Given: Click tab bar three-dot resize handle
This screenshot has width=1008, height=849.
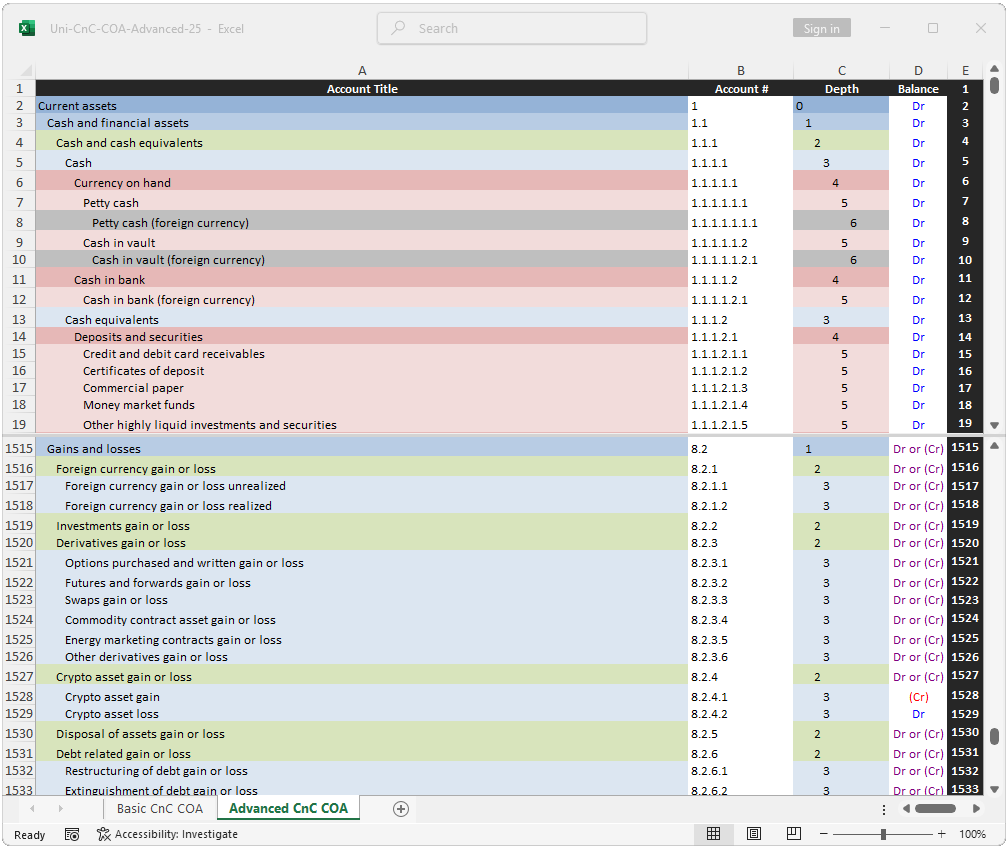Looking at the screenshot, I should click(x=884, y=809).
